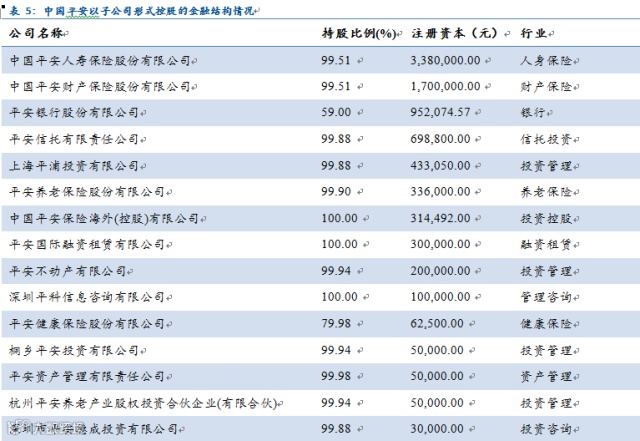This screenshot has width=640, height=441.
Task: Click the table title 表 5 中国平安以子公司形式控股的金融结构情况
Action: 131,10
